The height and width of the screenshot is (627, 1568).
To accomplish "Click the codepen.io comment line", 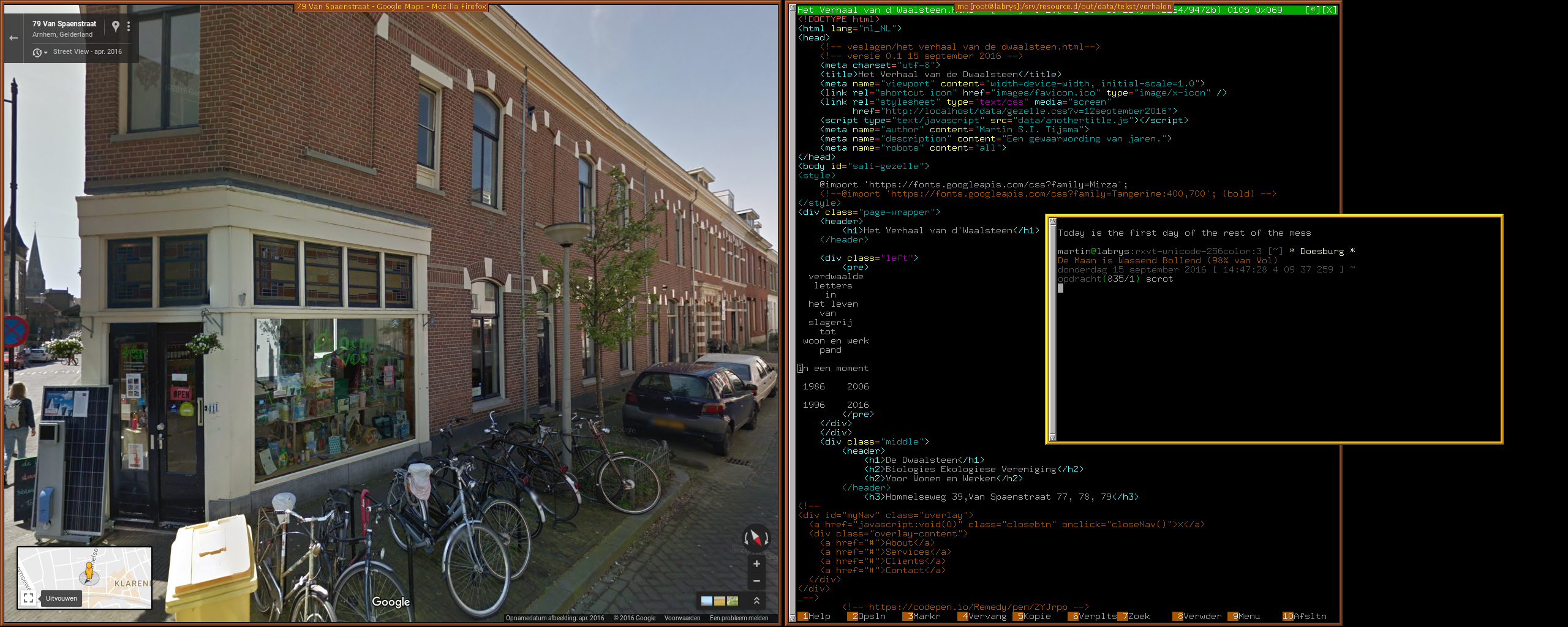I will (965, 607).
